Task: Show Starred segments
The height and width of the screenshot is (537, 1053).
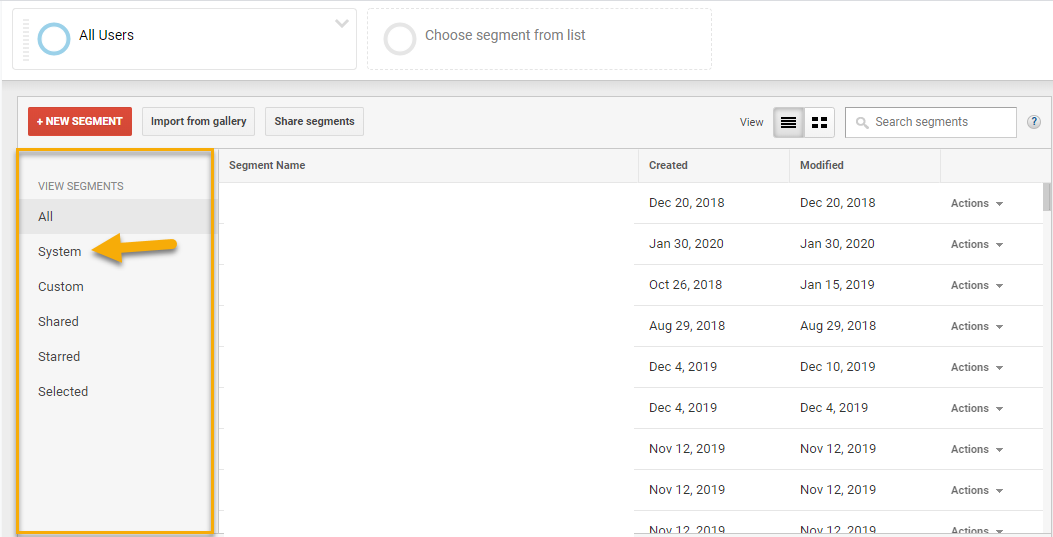Action: [59, 357]
